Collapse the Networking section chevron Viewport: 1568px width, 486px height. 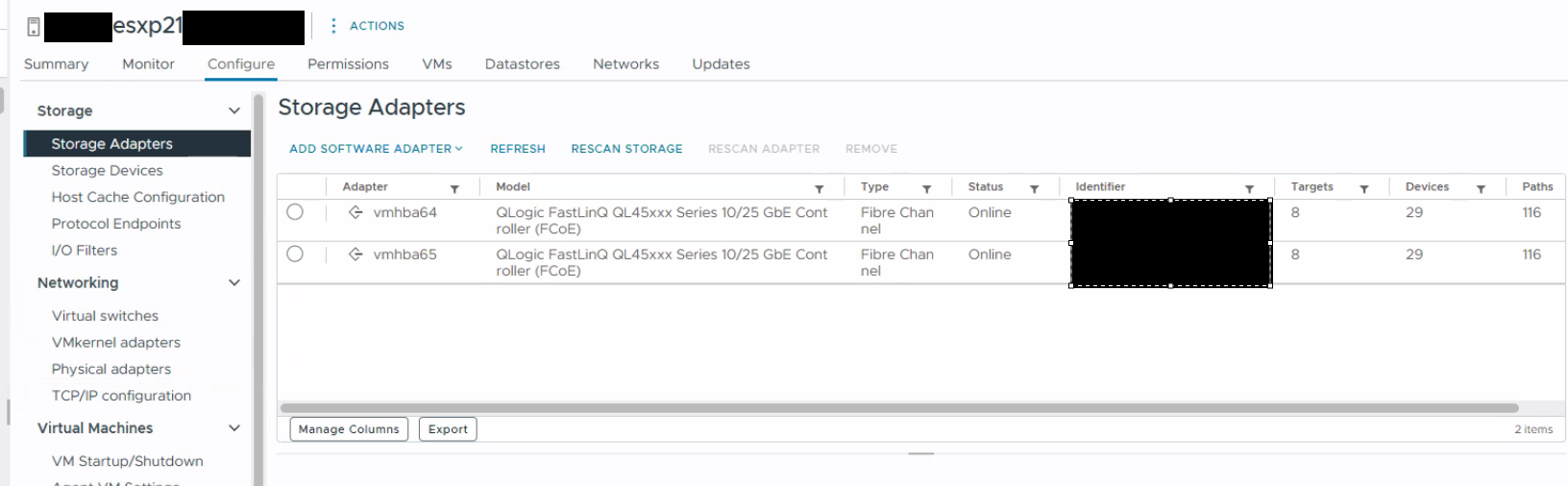[233, 283]
